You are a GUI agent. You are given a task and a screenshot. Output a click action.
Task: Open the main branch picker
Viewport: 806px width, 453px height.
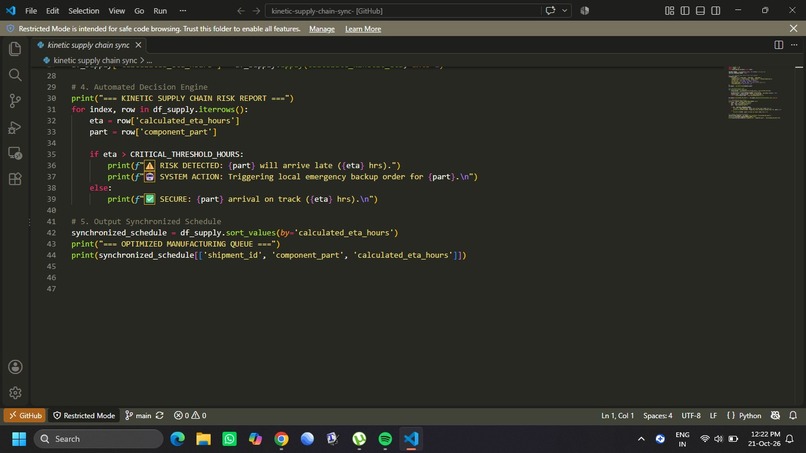click(x=138, y=415)
